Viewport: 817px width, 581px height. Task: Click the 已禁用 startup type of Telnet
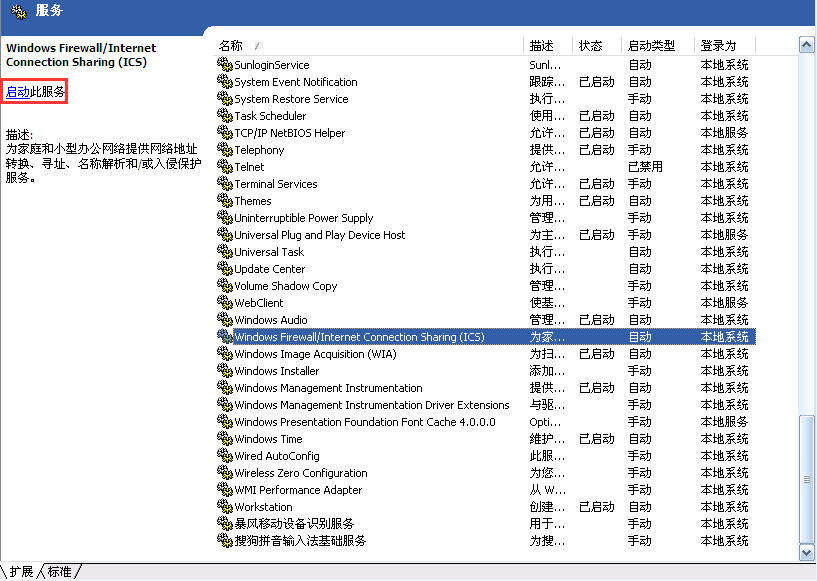pyautogui.click(x=645, y=167)
